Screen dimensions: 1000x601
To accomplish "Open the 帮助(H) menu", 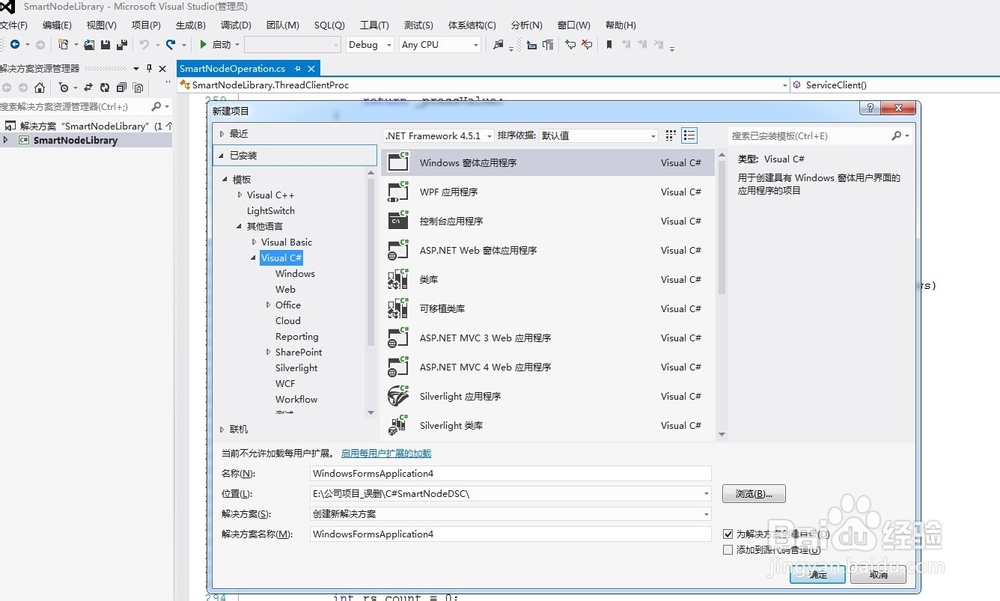I will pyautogui.click(x=621, y=26).
